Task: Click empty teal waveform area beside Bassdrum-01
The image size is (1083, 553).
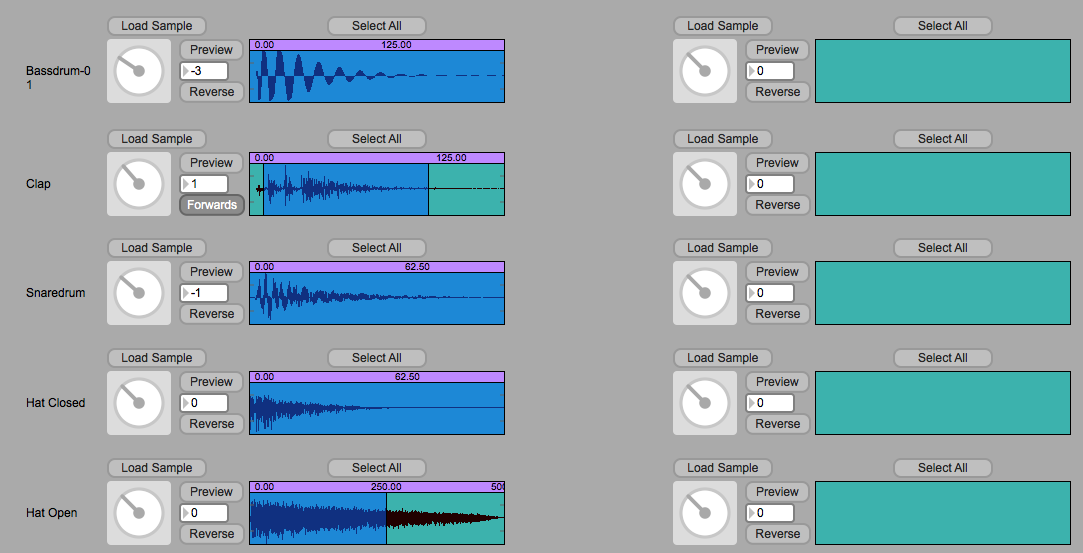Action: click(943, 71)
